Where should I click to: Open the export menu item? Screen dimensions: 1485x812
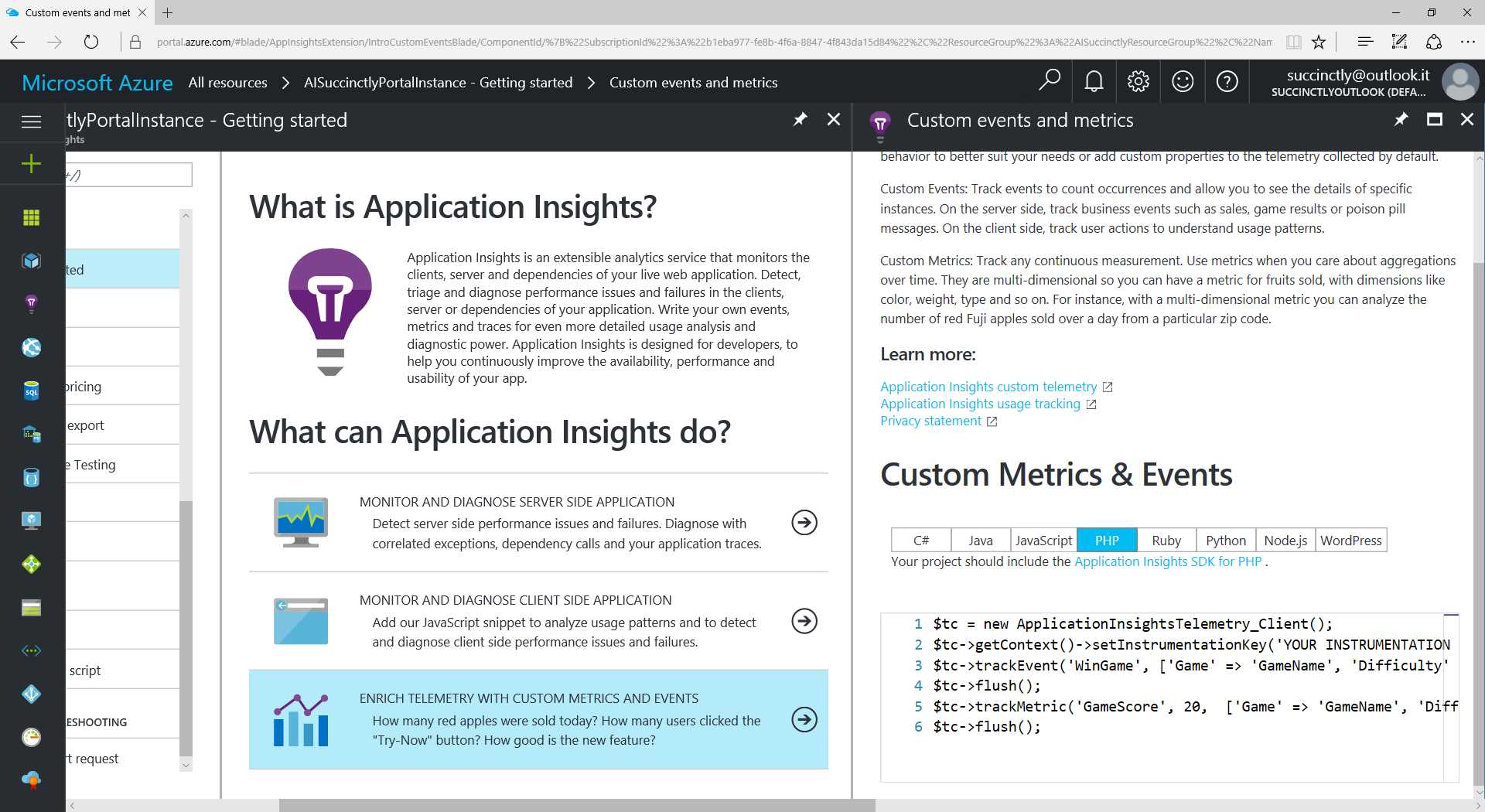pos(122,425)
